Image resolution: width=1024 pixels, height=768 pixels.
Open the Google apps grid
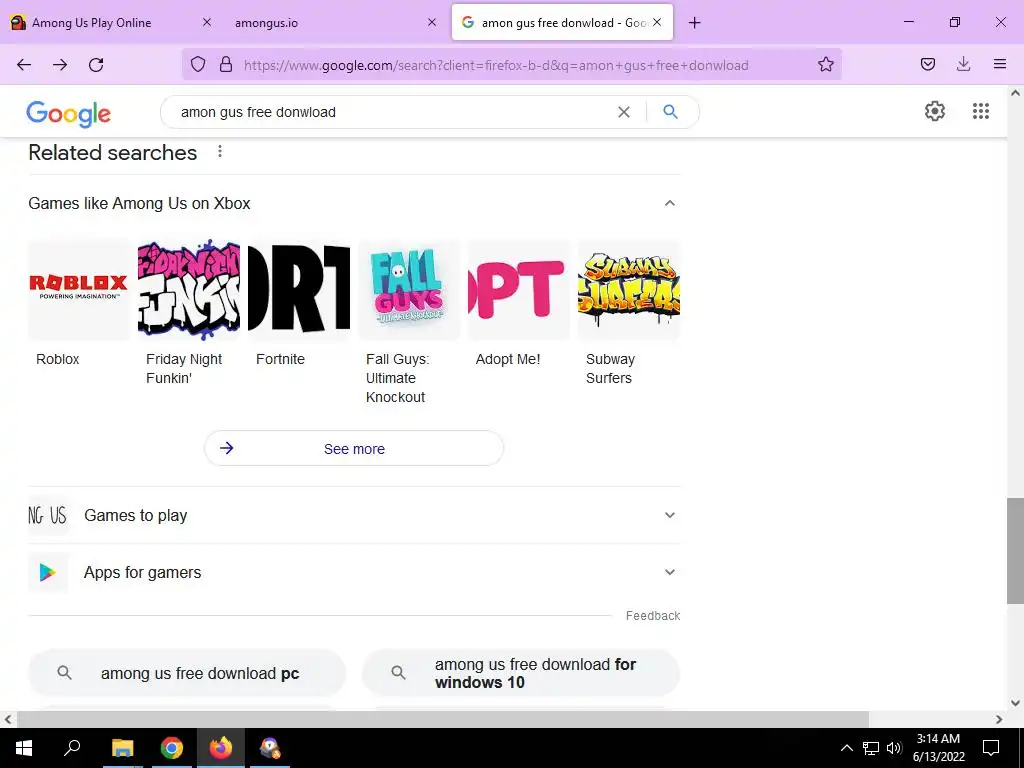980,111
